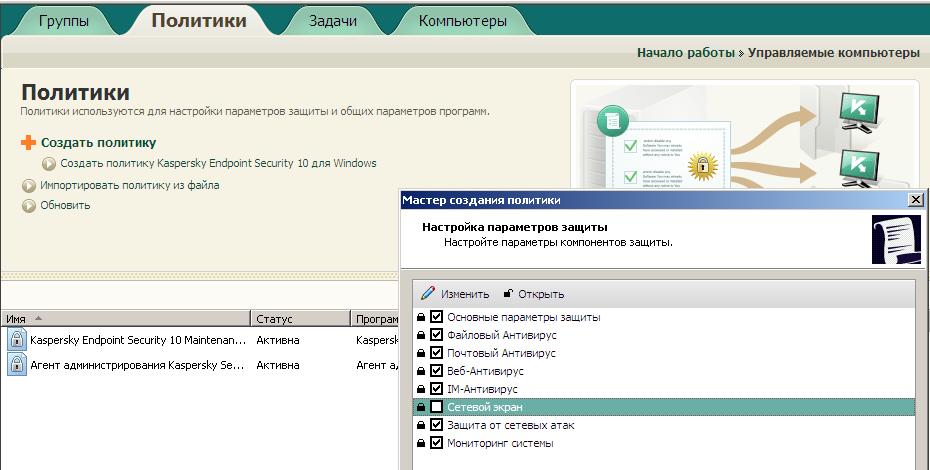Screen dimensions: 930x470
Task: Uncheck the Файловый Антивирус checkbox
Action: tap(437, 335)
